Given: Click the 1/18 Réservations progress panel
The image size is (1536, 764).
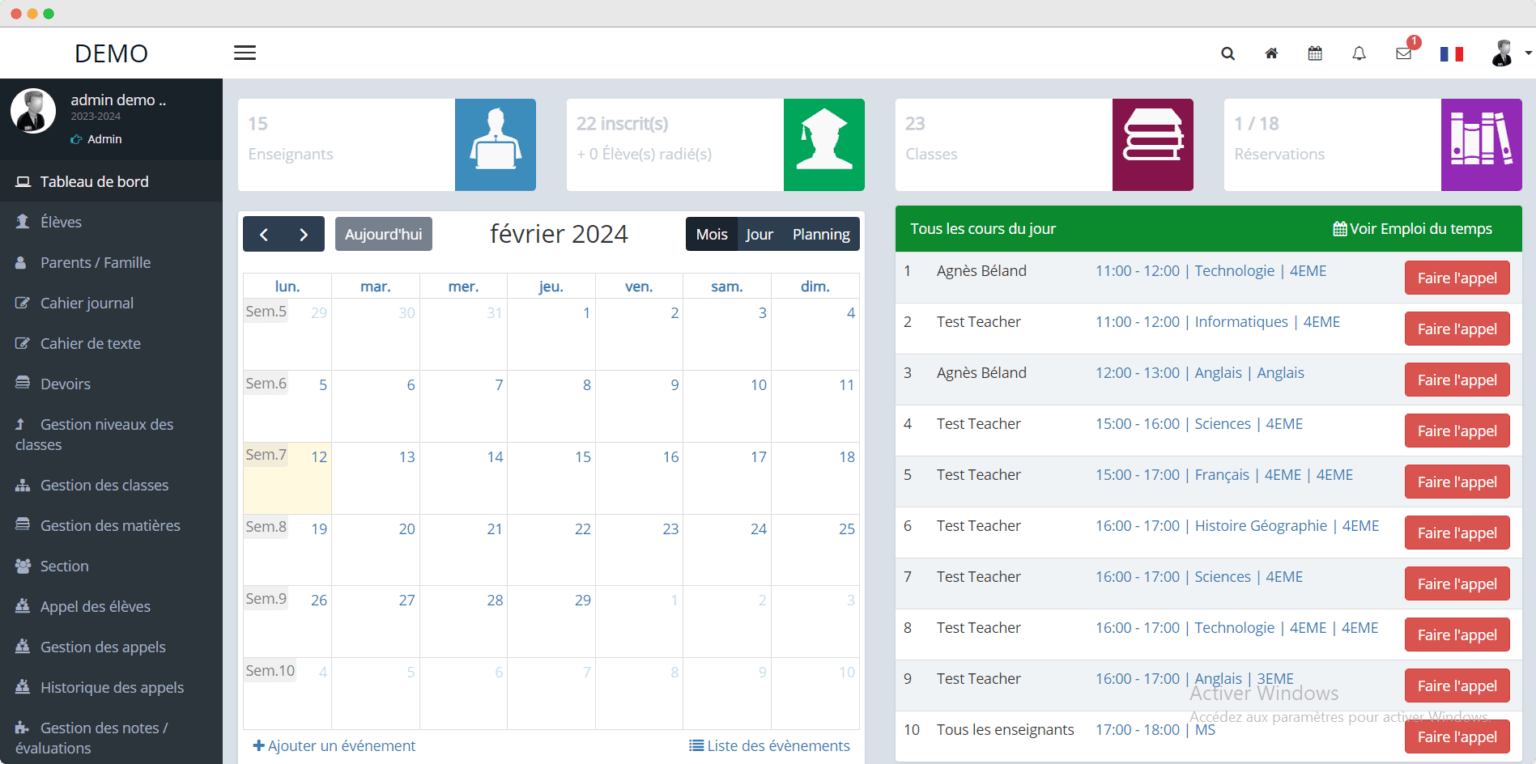Looking at the screenshot, I should pyautogui.click(x=1330, y=144).
